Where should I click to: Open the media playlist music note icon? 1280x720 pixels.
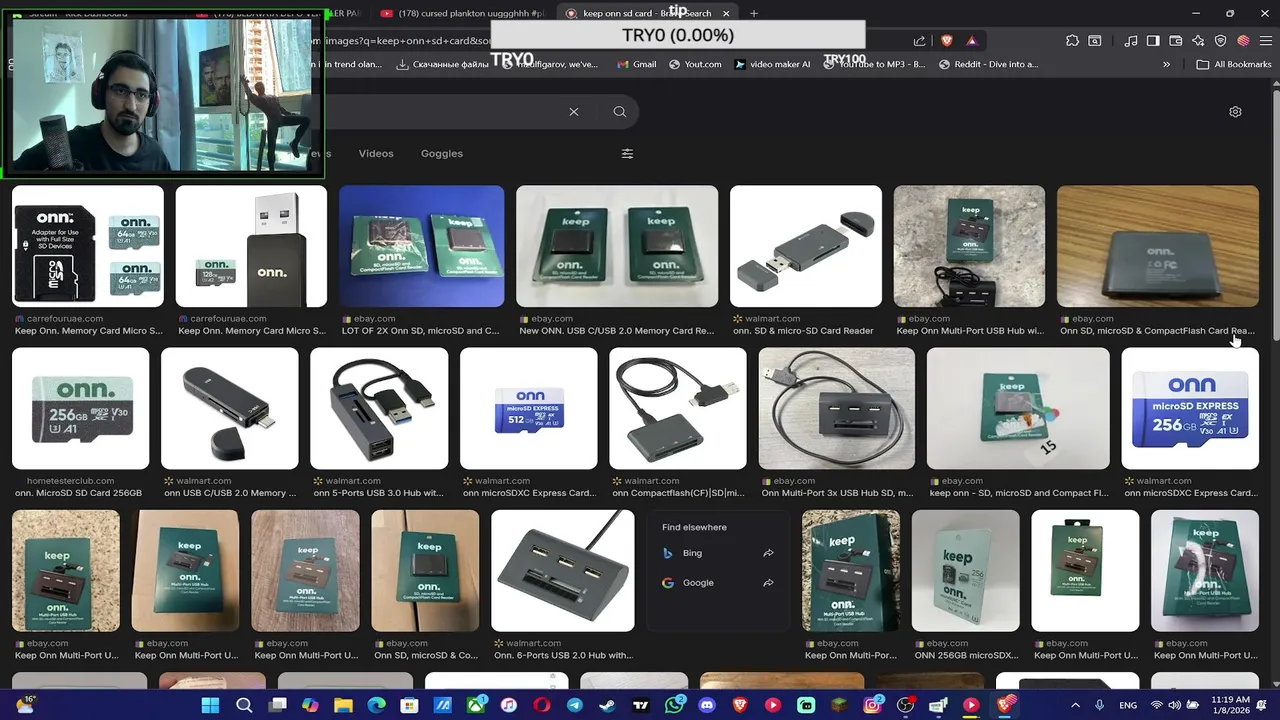coord(1131,41)
